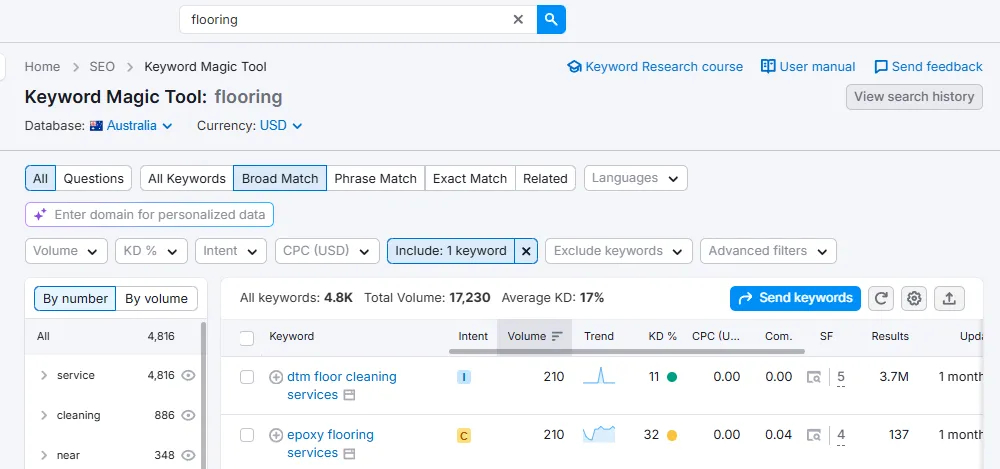The height and width of the screenshot is (469, 1000).
Task: Switch to Questions tab
Action: click(x=94, y=179)
